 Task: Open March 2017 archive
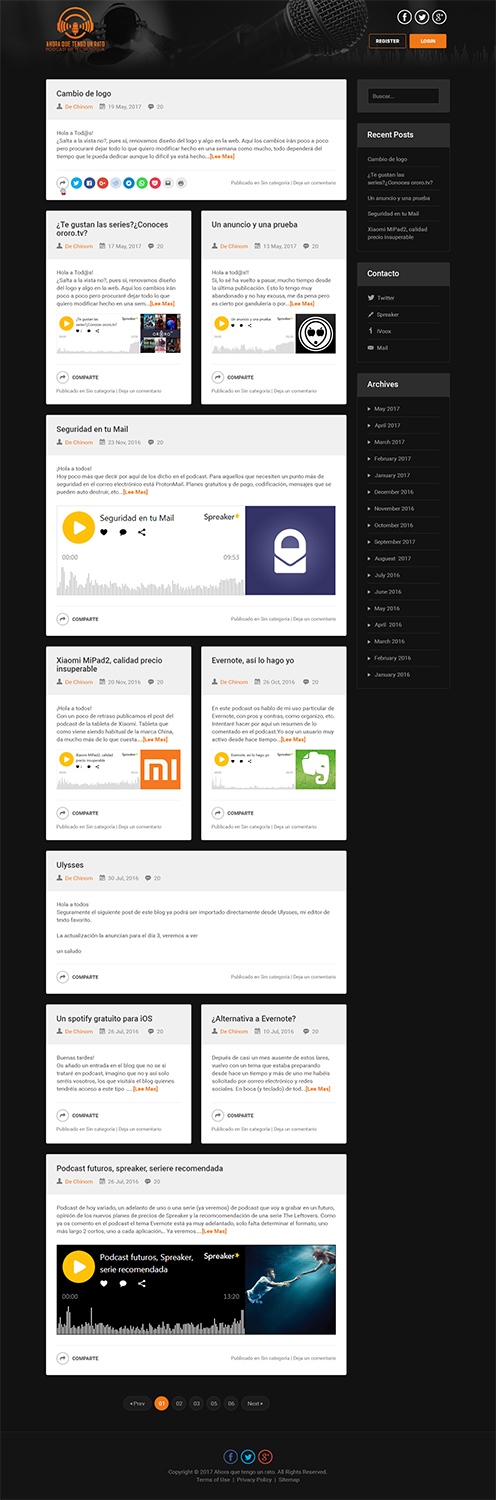(x=389, y=442)
